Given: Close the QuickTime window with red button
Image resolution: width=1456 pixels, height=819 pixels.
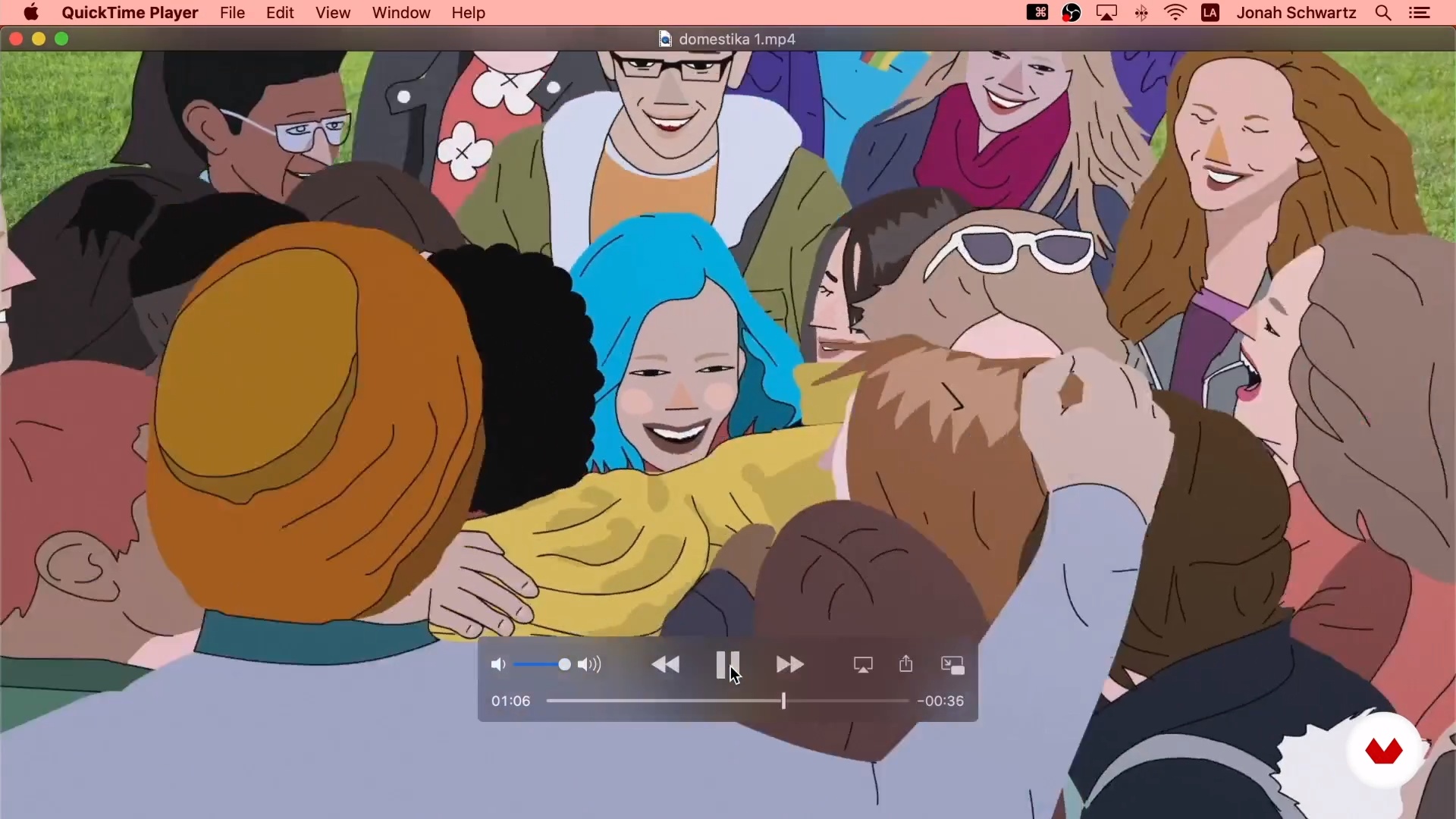Looking at the screenshot, I should [15, 39].
